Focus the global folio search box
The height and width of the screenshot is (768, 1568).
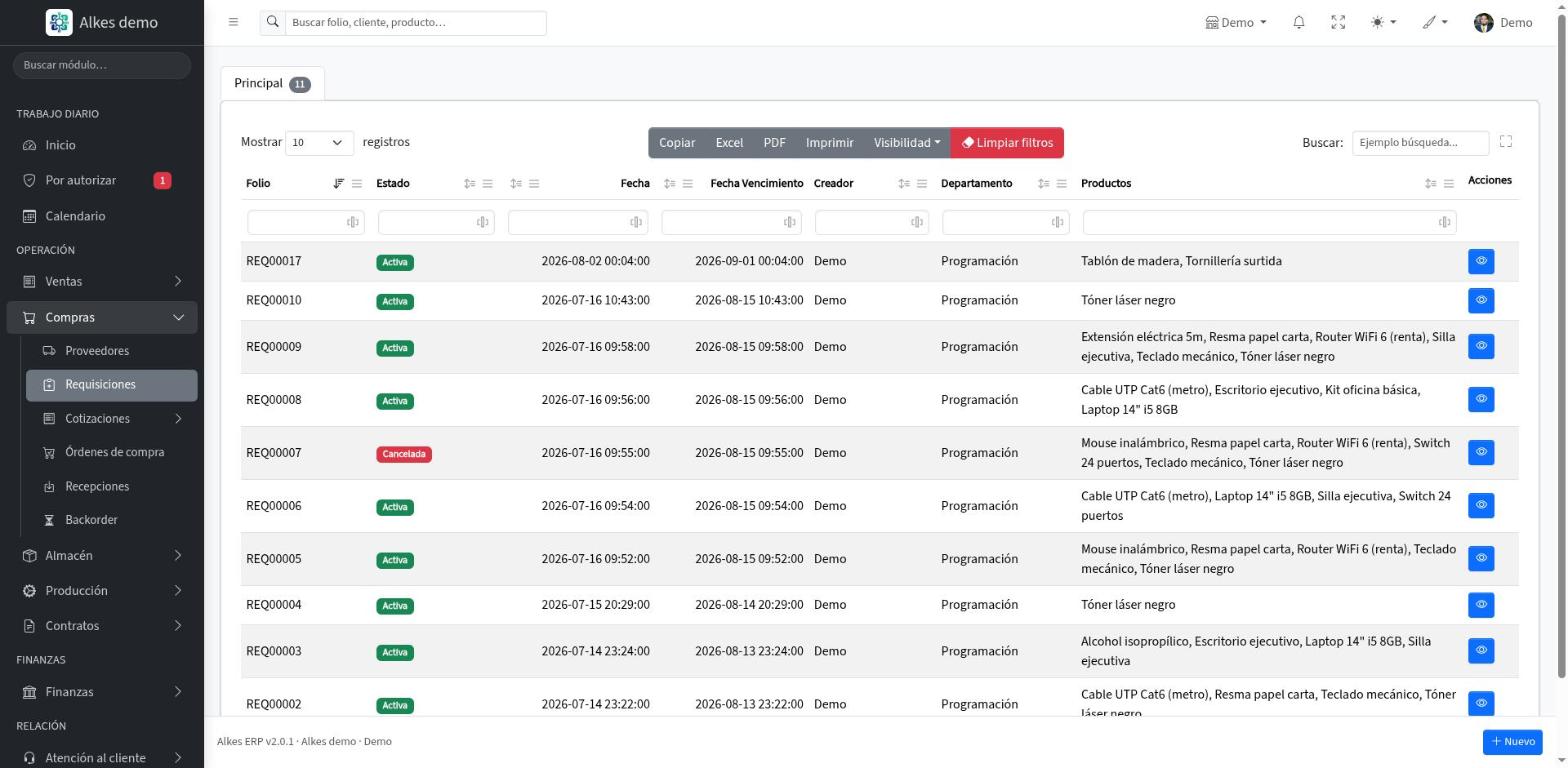point(415,22)
